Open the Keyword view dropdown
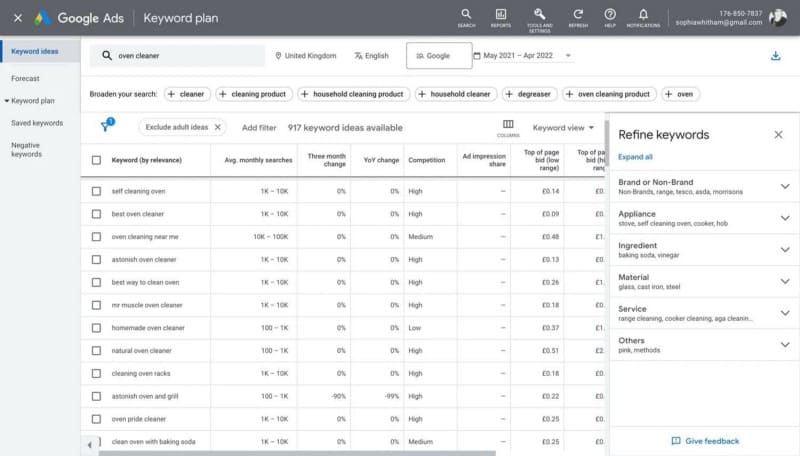 tap(563, 128)
